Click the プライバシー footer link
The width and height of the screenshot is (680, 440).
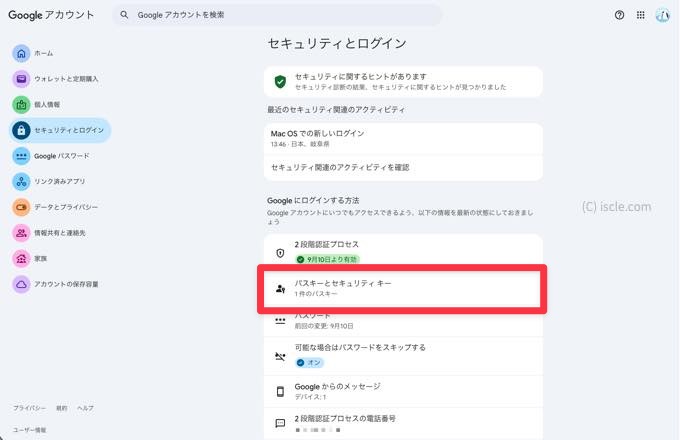pyautogui.click(x=29, y=408)
